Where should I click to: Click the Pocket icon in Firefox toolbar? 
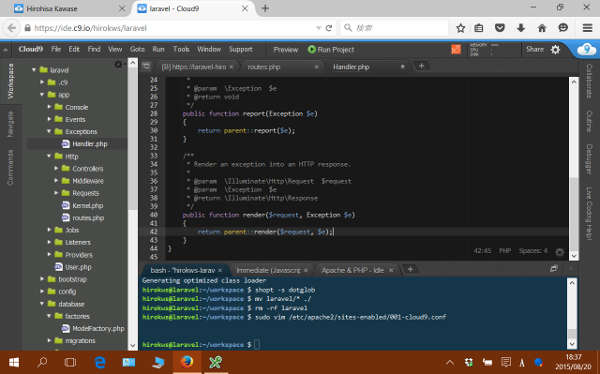point(500,28)
